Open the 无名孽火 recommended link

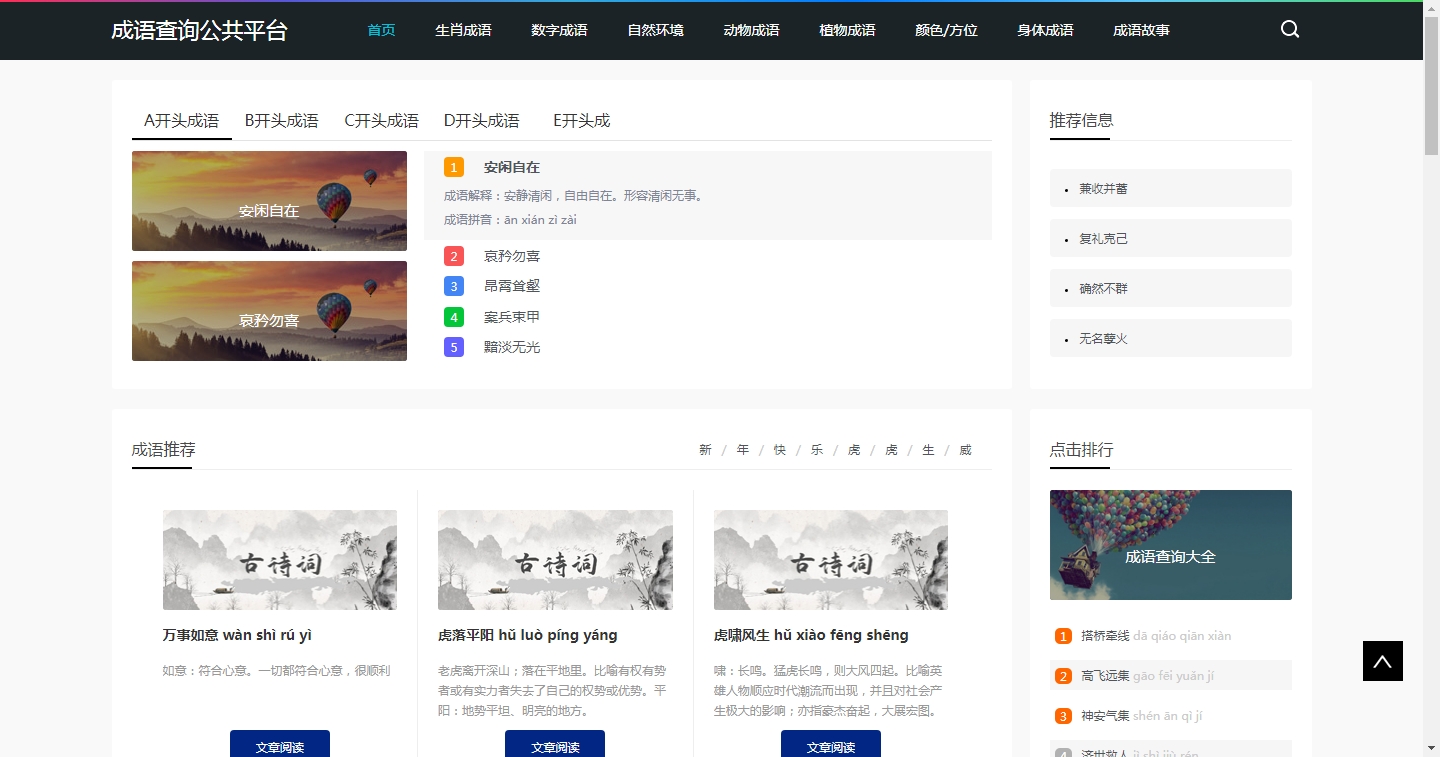point(1103,338)
